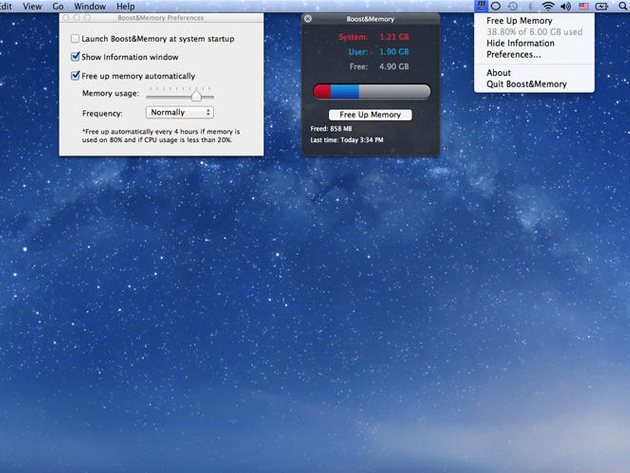This screenshot has height=473, width=630.
Task: Choose Hide Information menu item
Action: coord(520,43)
